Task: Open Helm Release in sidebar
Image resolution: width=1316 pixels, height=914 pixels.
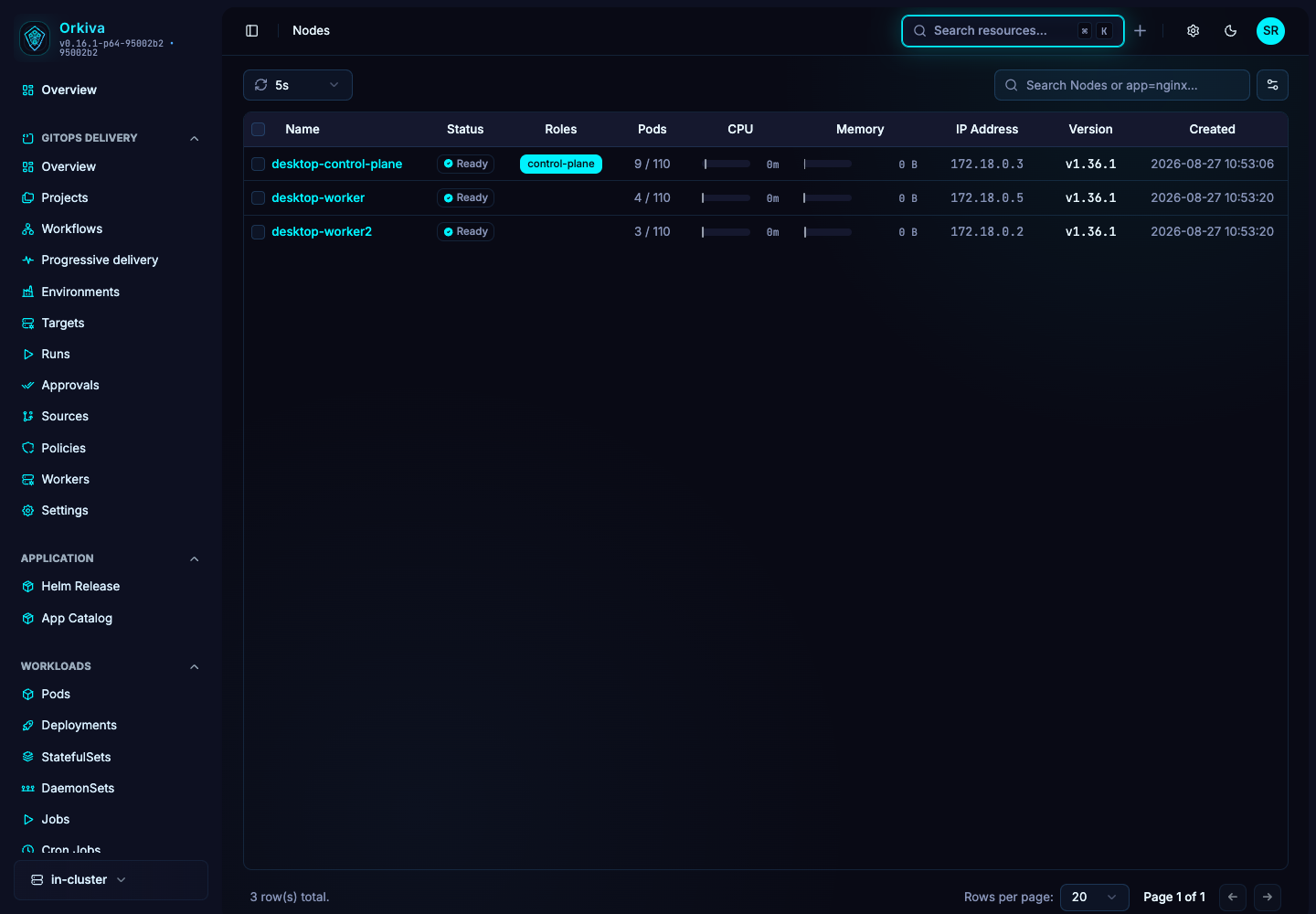Action: [80, 587]
